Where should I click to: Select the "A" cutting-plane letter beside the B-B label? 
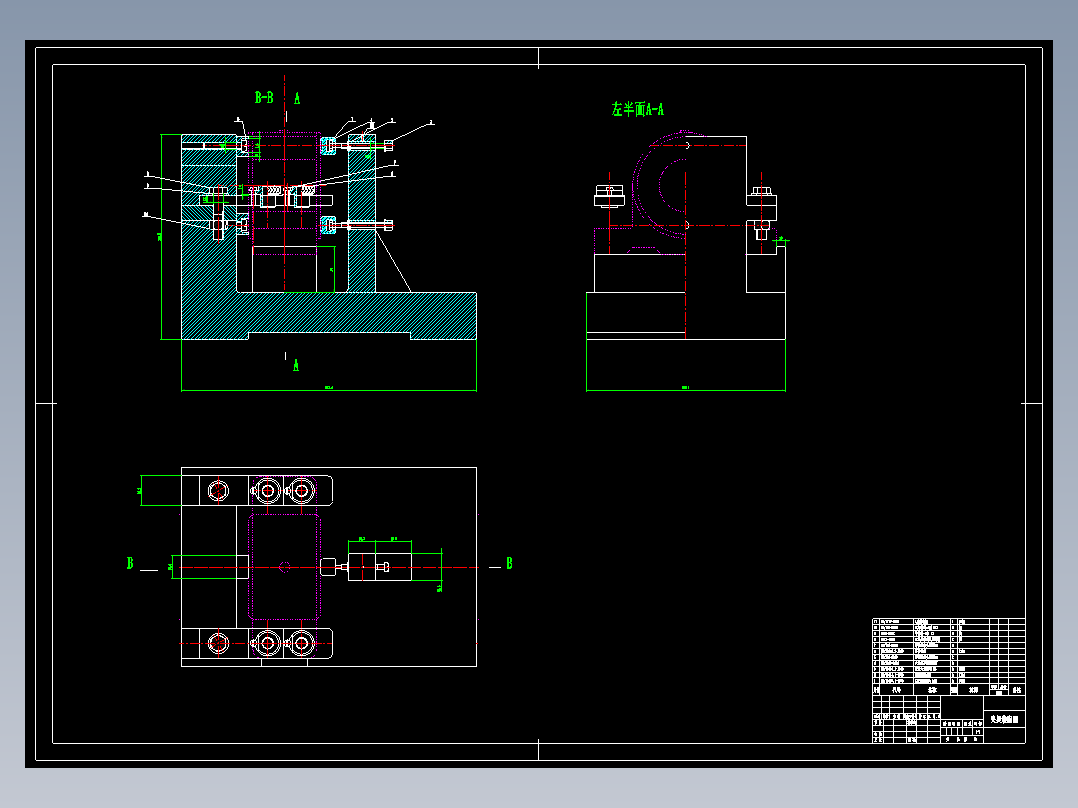pyautogui.click(x=297, y=98)
